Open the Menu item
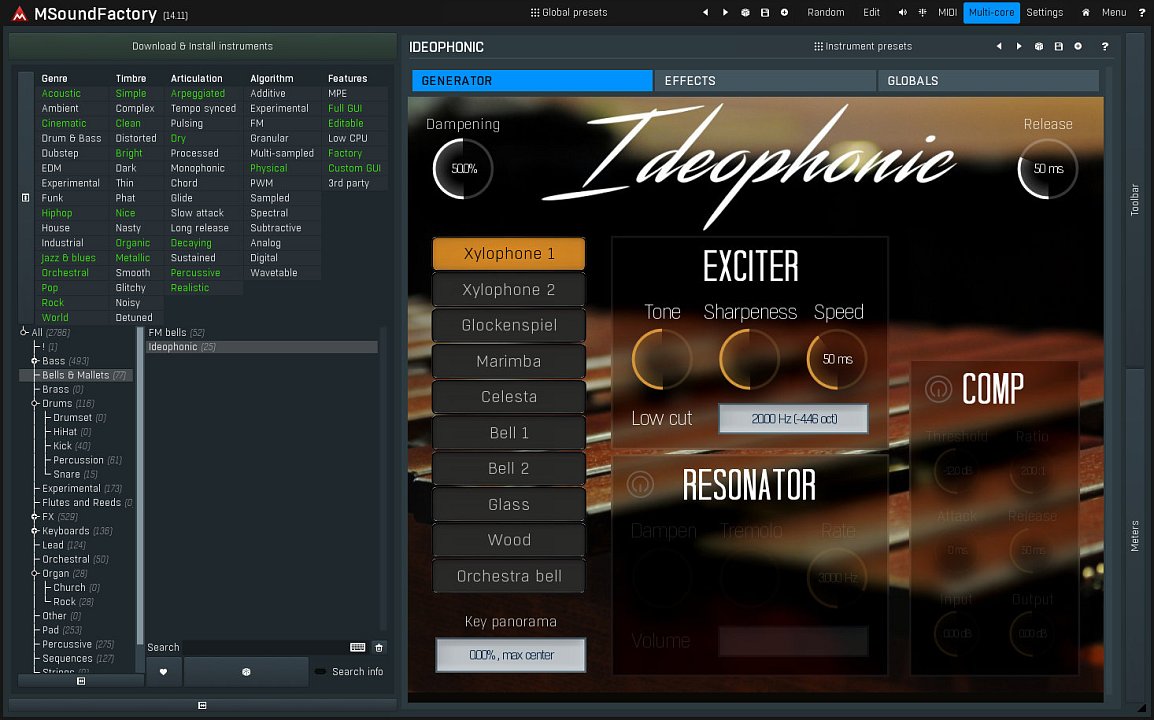Screen dimensions: 1154x720 pos(1114,13)
